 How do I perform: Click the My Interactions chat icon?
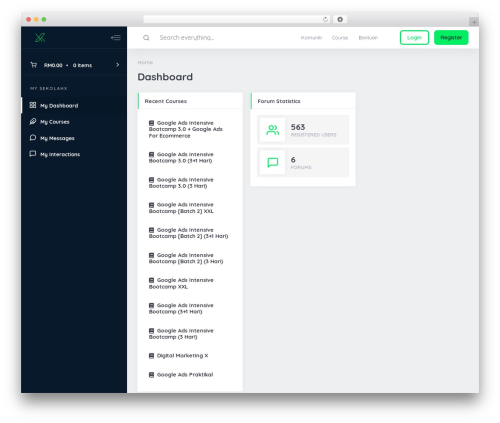pos(33,154)
